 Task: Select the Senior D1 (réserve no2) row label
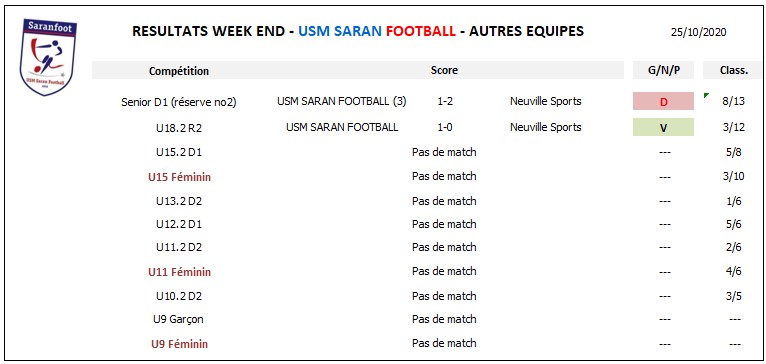(179, 103)
